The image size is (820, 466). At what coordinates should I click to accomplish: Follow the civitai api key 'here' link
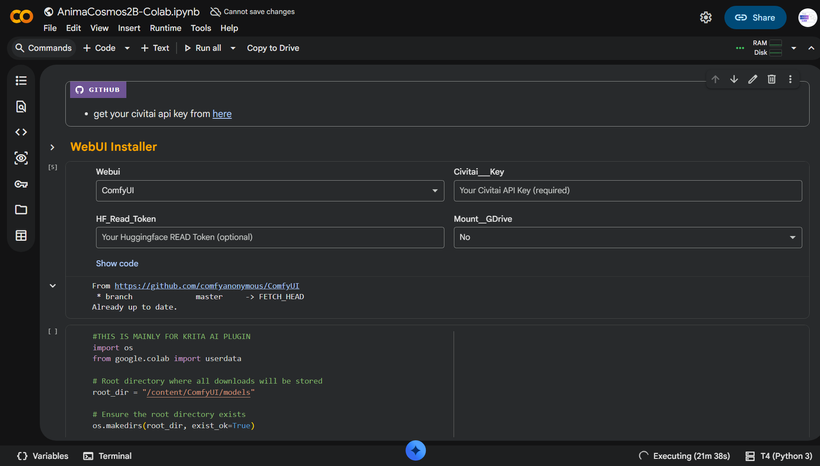point(222,114)
